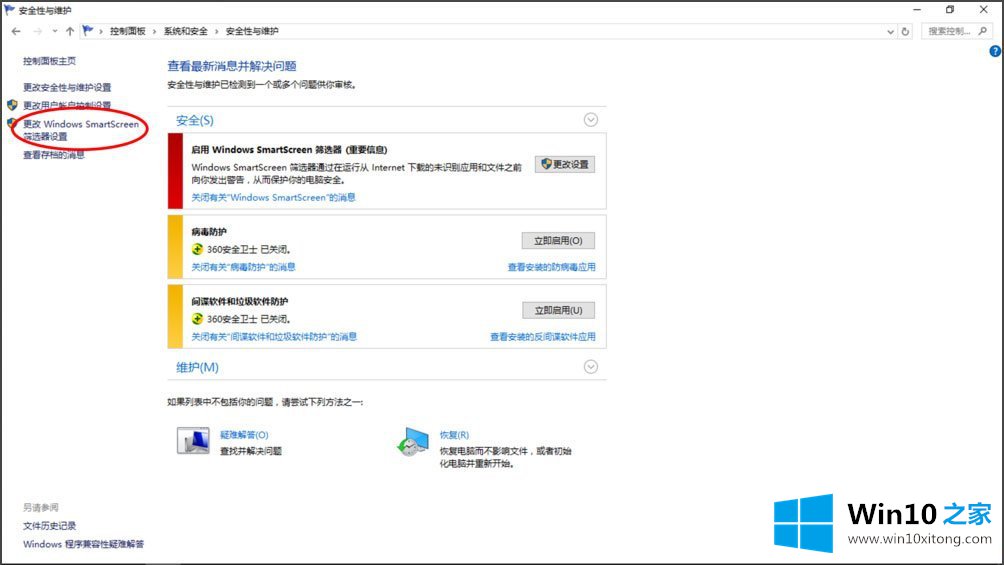Open the recent locations dropdown arrow
Screen dimensions: 1004x565
[54, 31]
